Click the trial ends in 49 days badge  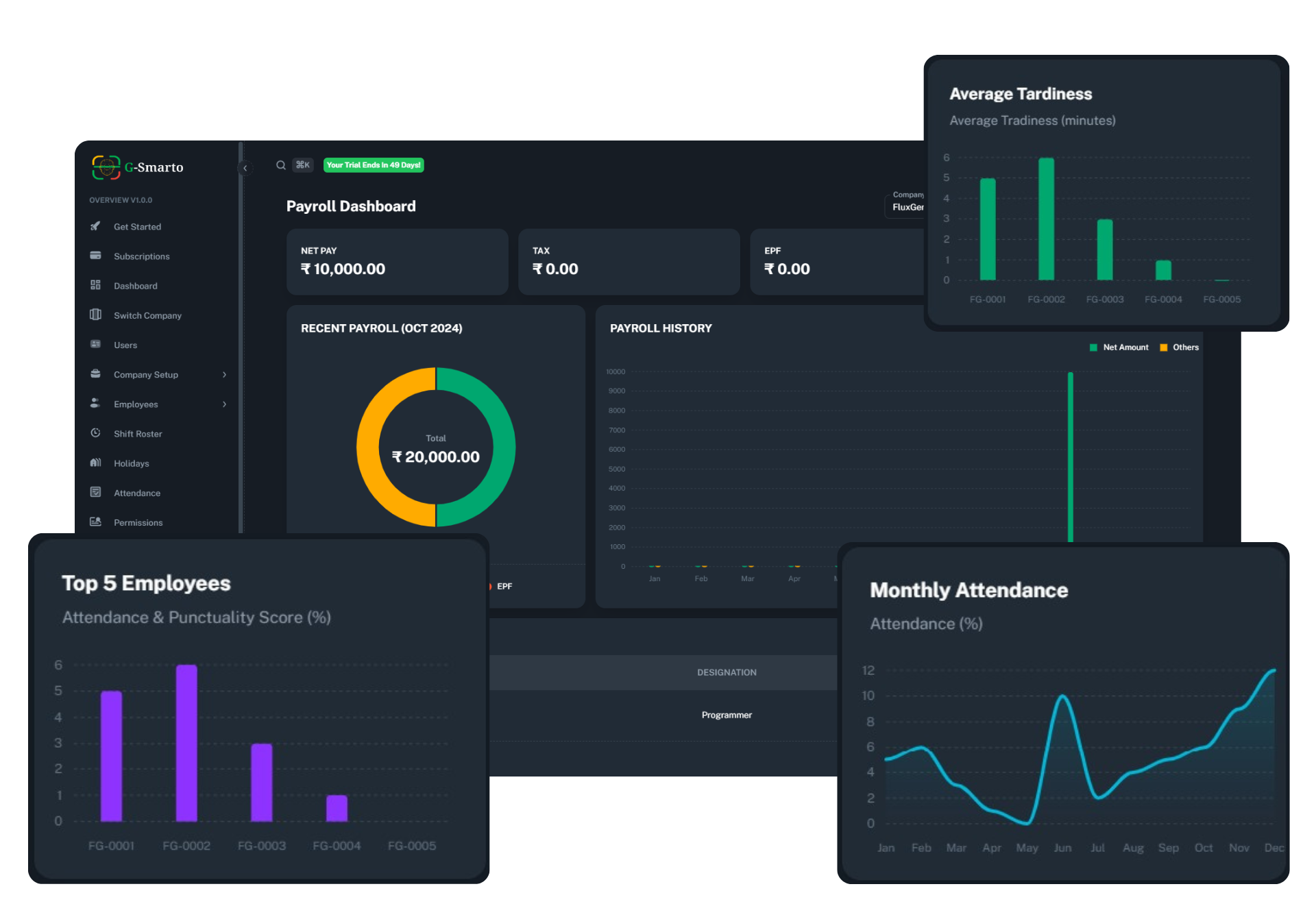click(374, 165)
